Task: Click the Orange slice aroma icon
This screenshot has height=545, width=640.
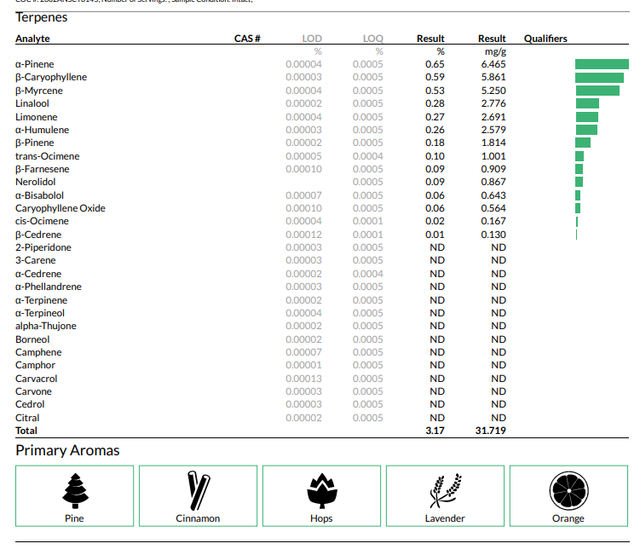Action: click(x=569, y=491)
